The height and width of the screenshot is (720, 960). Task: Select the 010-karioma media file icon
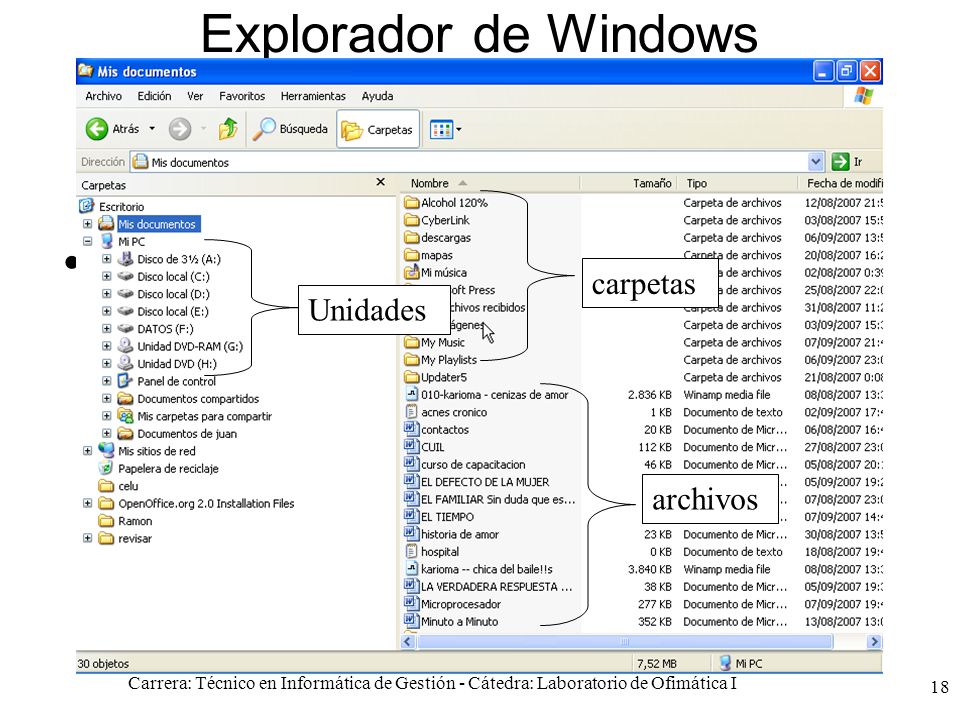click(x=411, y=394)
